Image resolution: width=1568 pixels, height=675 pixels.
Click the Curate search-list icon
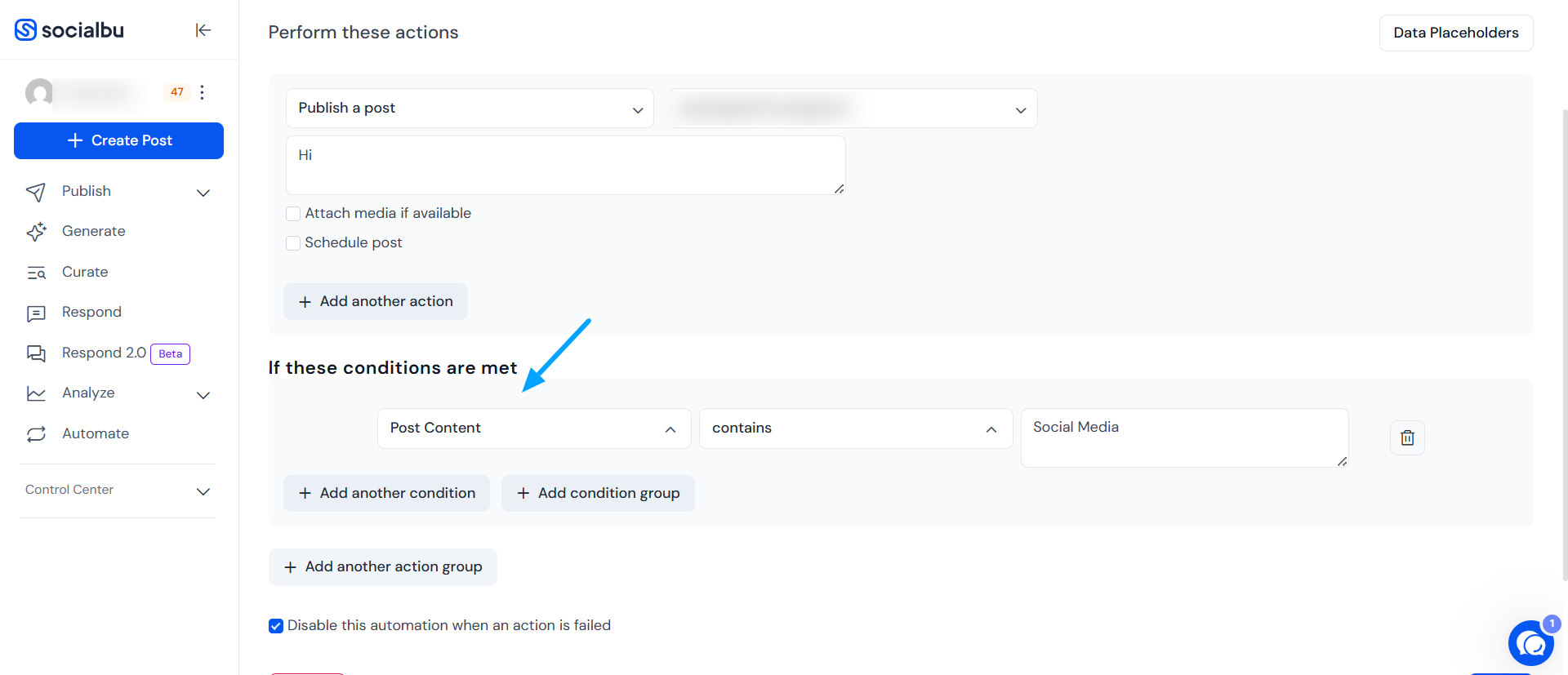[36, 273]
